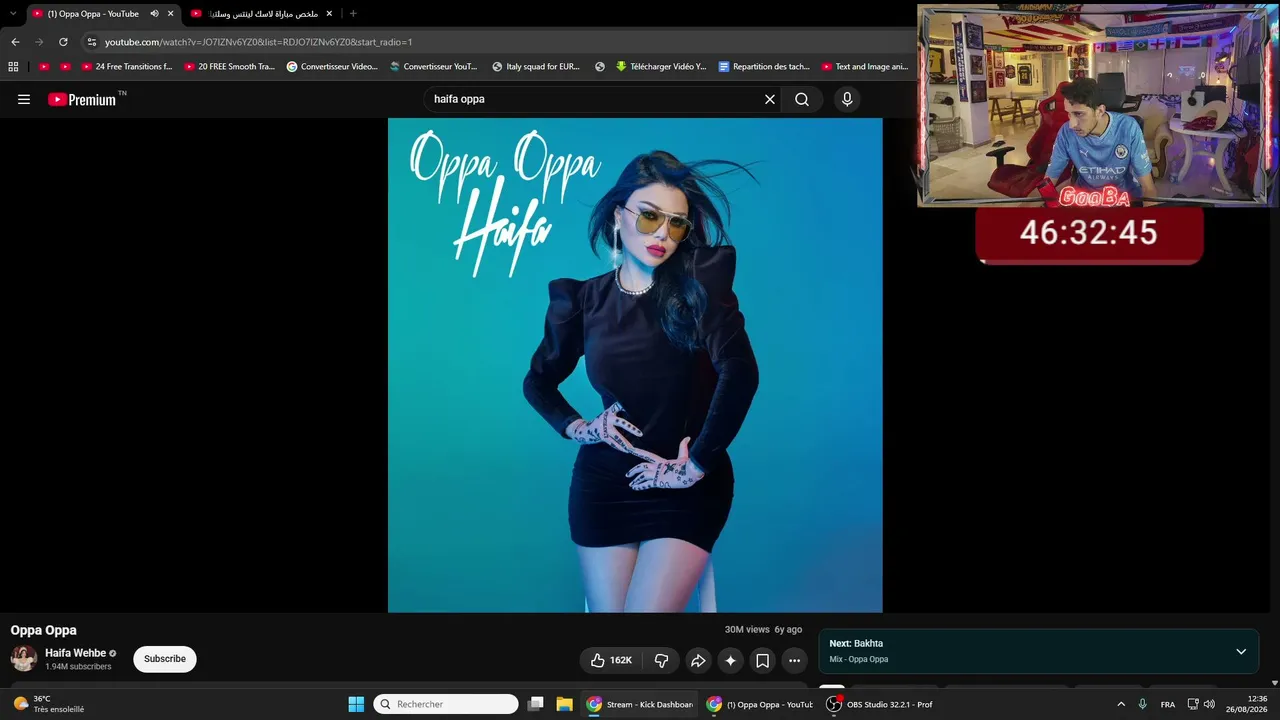Mute the Oppa Oppa tab audio
Screen dimensions: 1280x720
tap(154, 14)
